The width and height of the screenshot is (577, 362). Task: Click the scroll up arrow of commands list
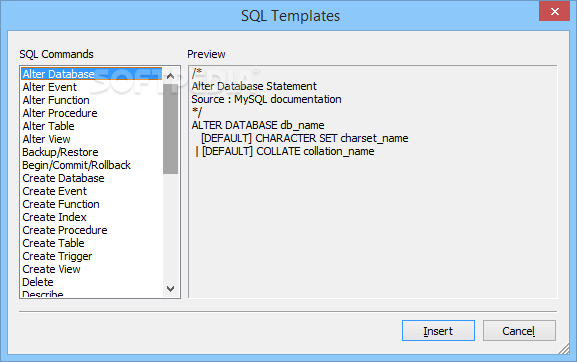tap(170, 76)
